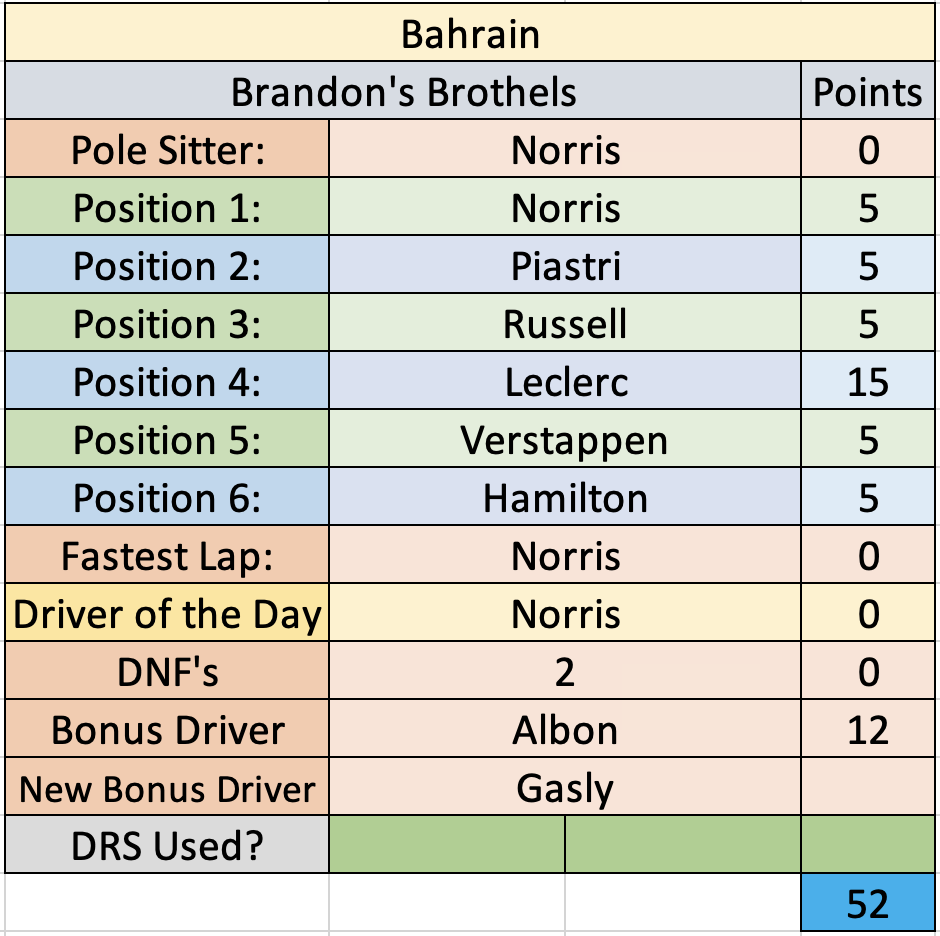
Task: Select the Bahrain title cell
Action: coord(470,33)
